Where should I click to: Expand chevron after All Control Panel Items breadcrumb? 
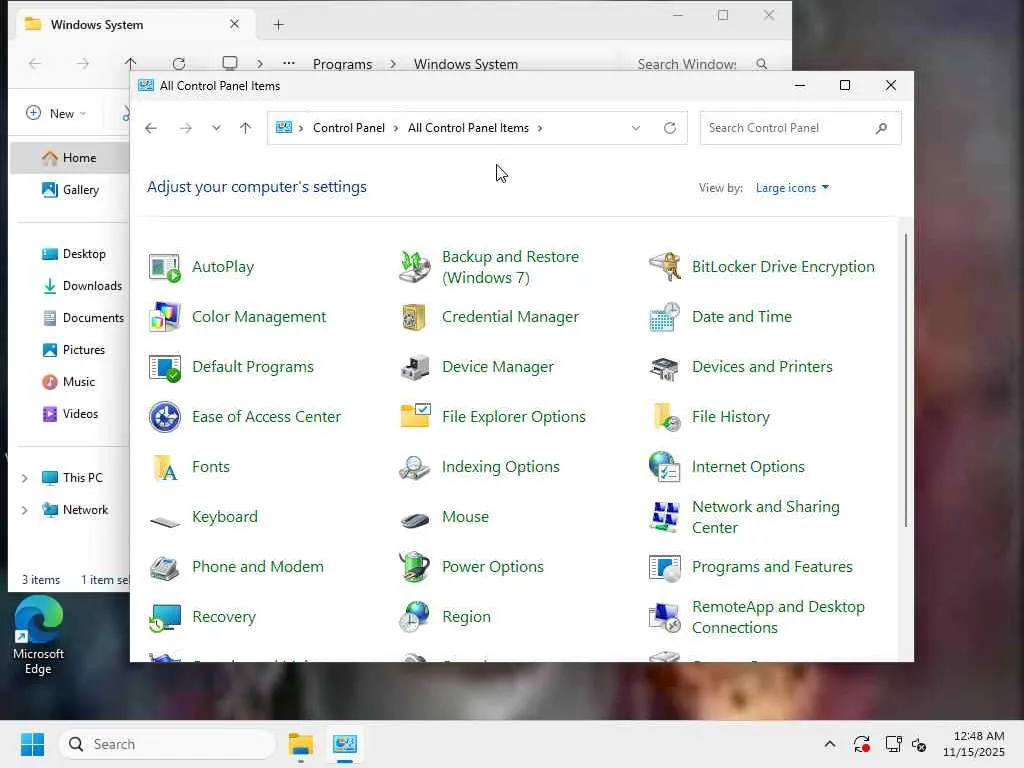coord(540,128)
